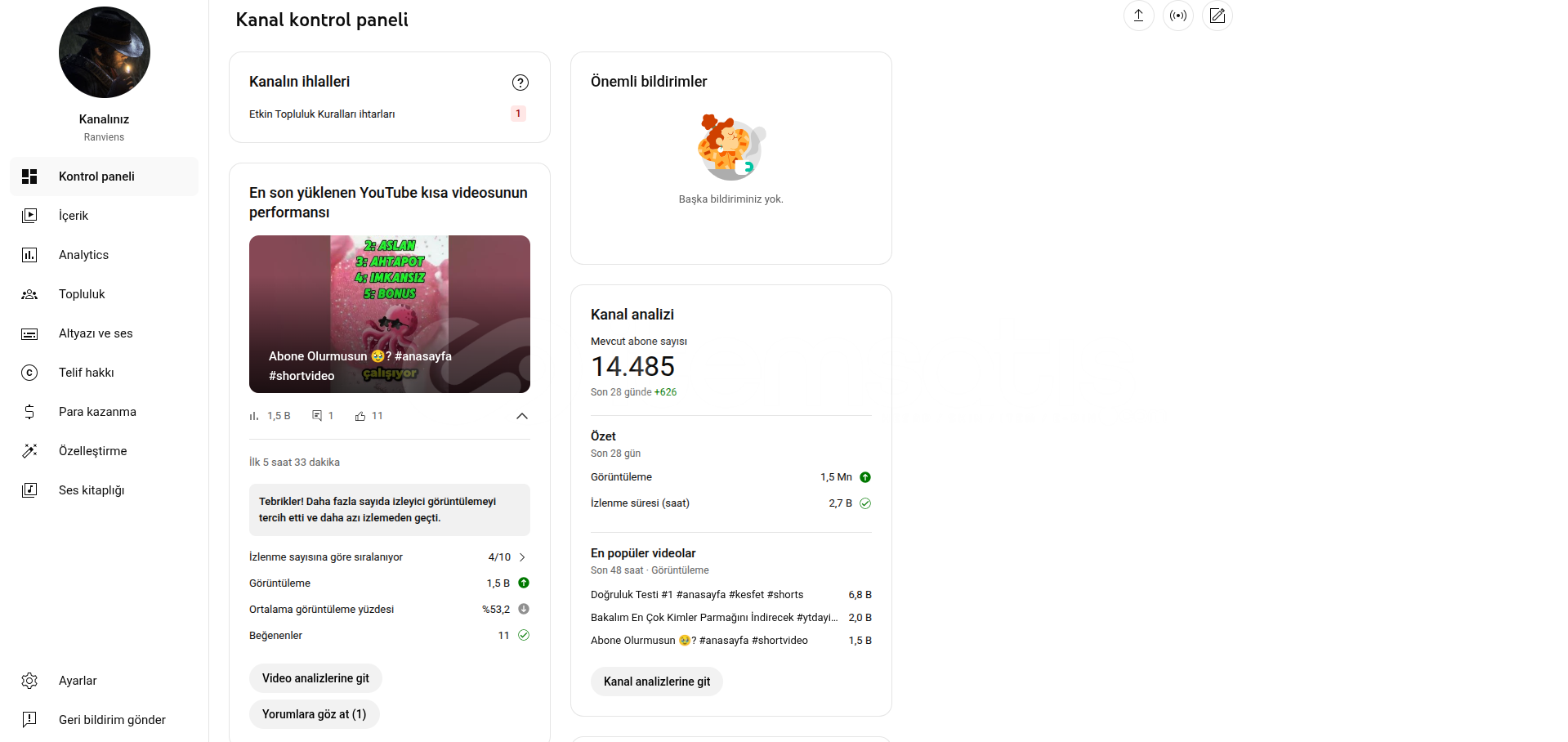Click the gray down arrow beside %53,2
Screen dimensions: 1568x742
pos(524,609)
